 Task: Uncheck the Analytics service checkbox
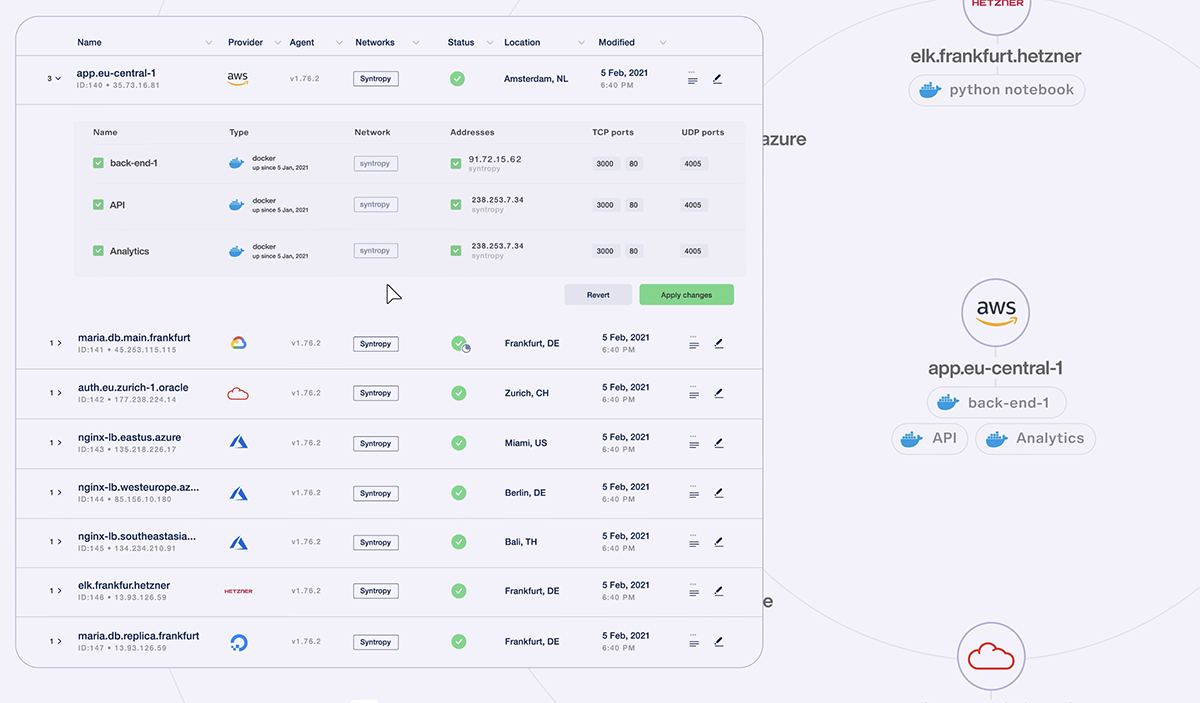(x=98, y=251)
